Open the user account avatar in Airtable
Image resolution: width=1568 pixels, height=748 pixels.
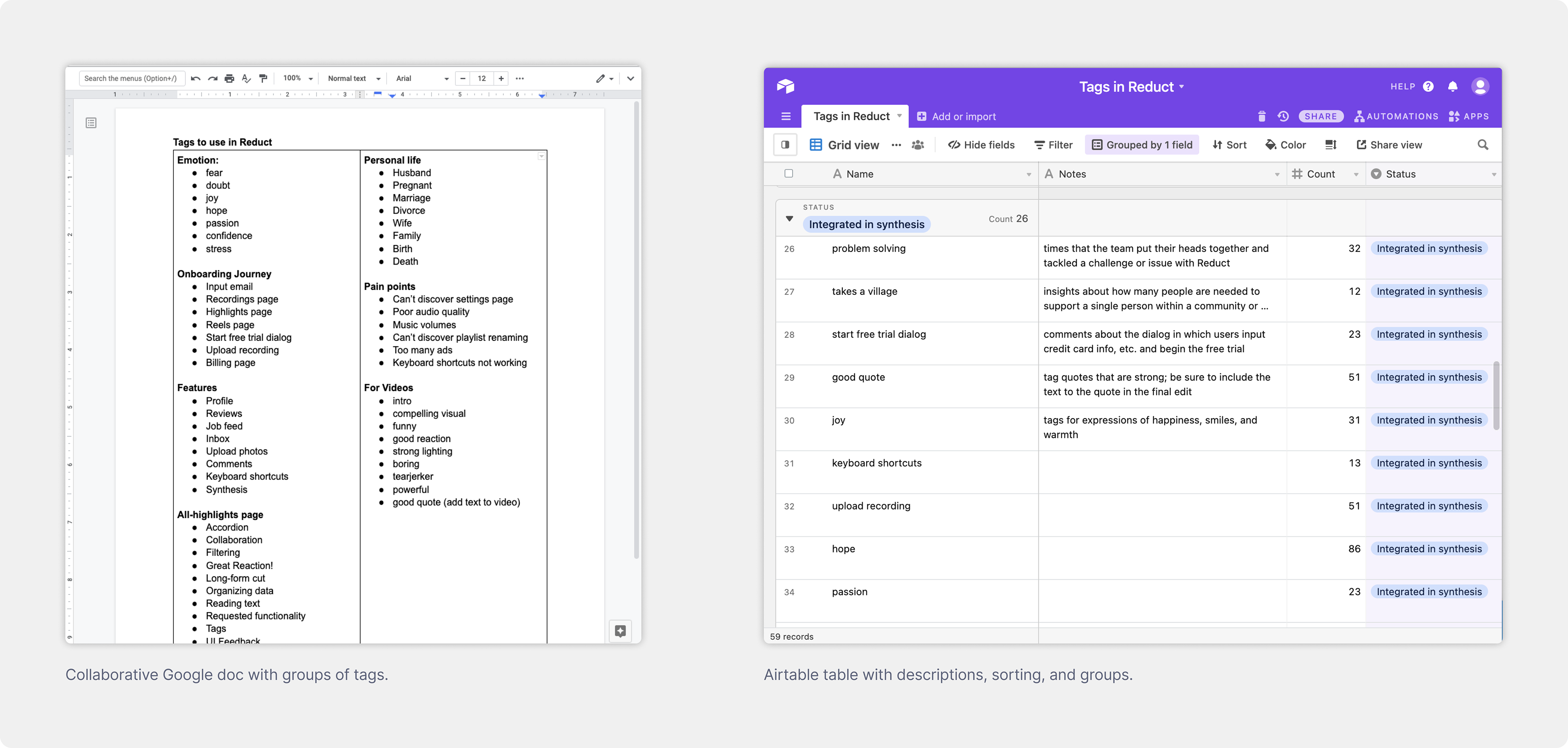(x=1480, y=87)
